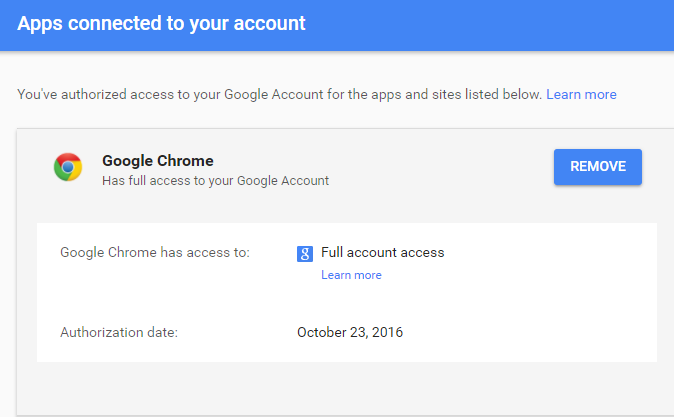Click the October 23, 2016 authorization date

(350, 332)
